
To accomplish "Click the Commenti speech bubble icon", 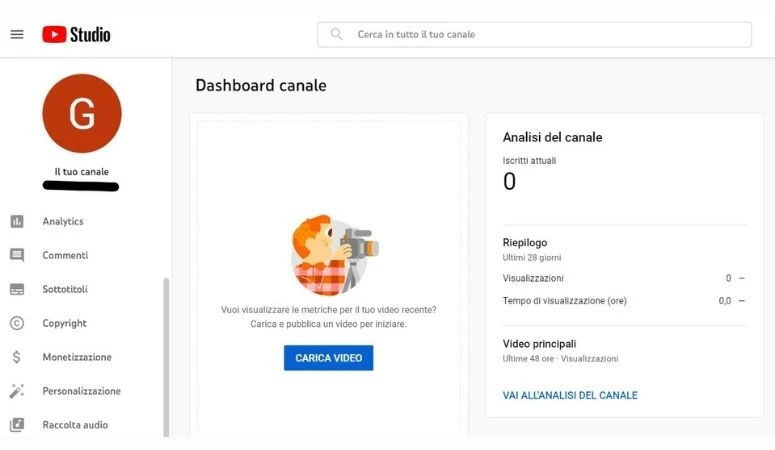I will point(17,255).
